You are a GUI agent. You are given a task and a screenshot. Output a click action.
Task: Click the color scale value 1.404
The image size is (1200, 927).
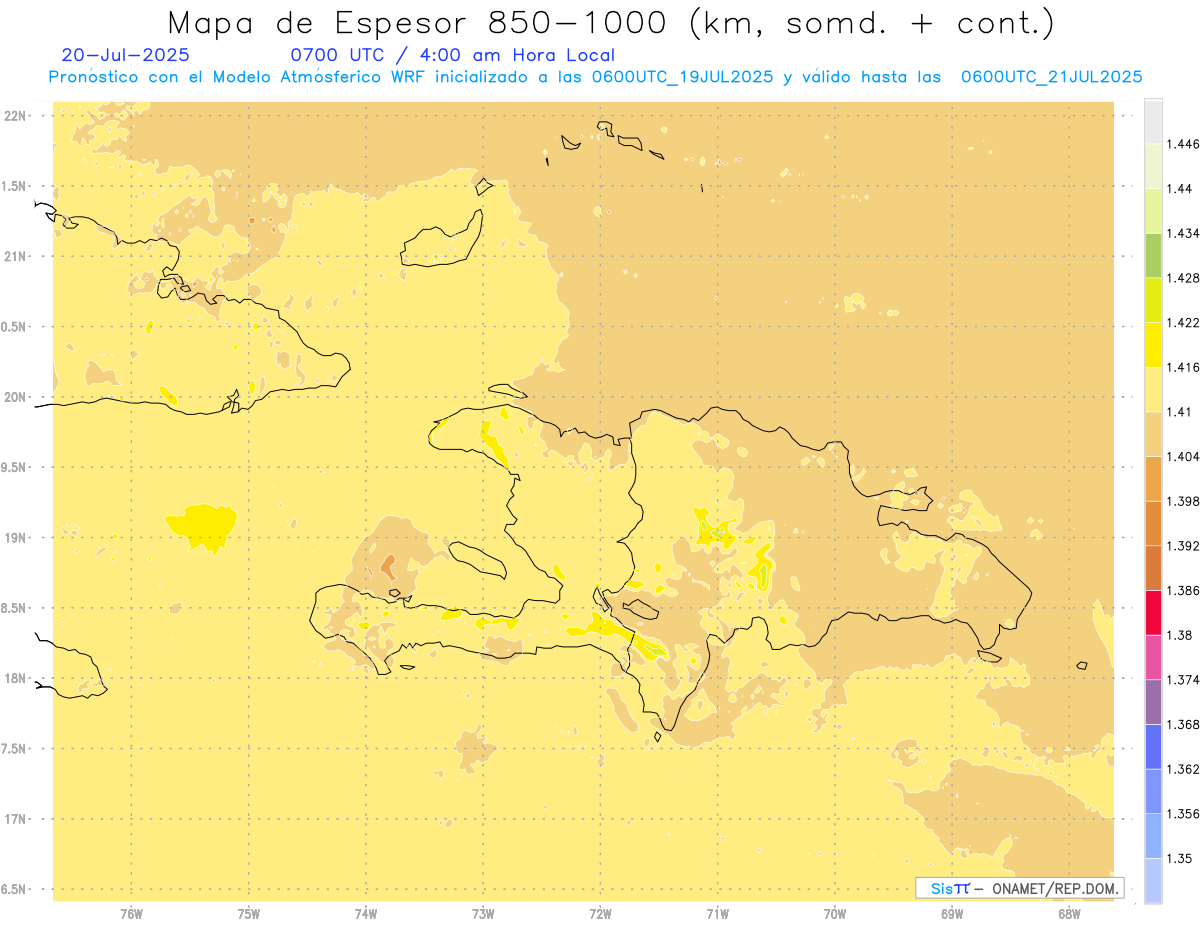pyautogui.click(x=1183, y=456)
